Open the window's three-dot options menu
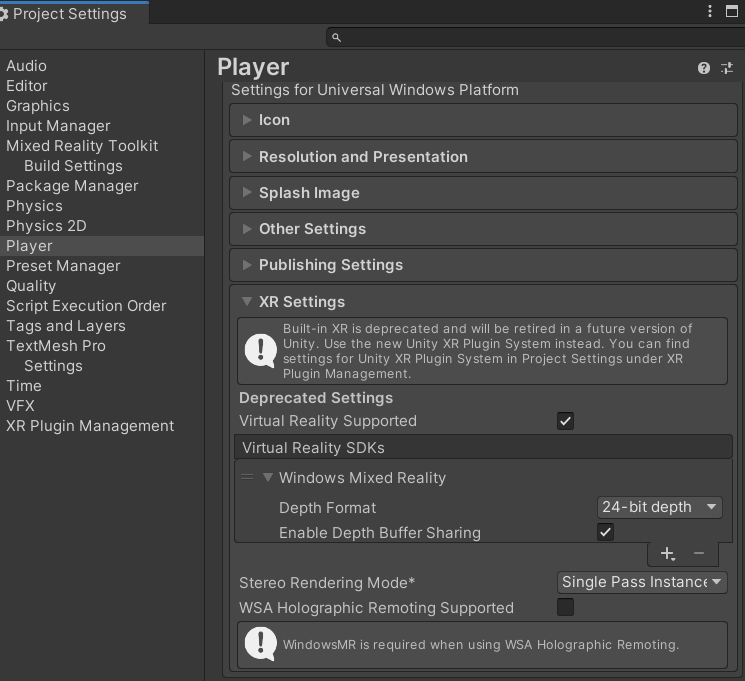The height and width of the screenshot is (681, 745). click(710, 11)
